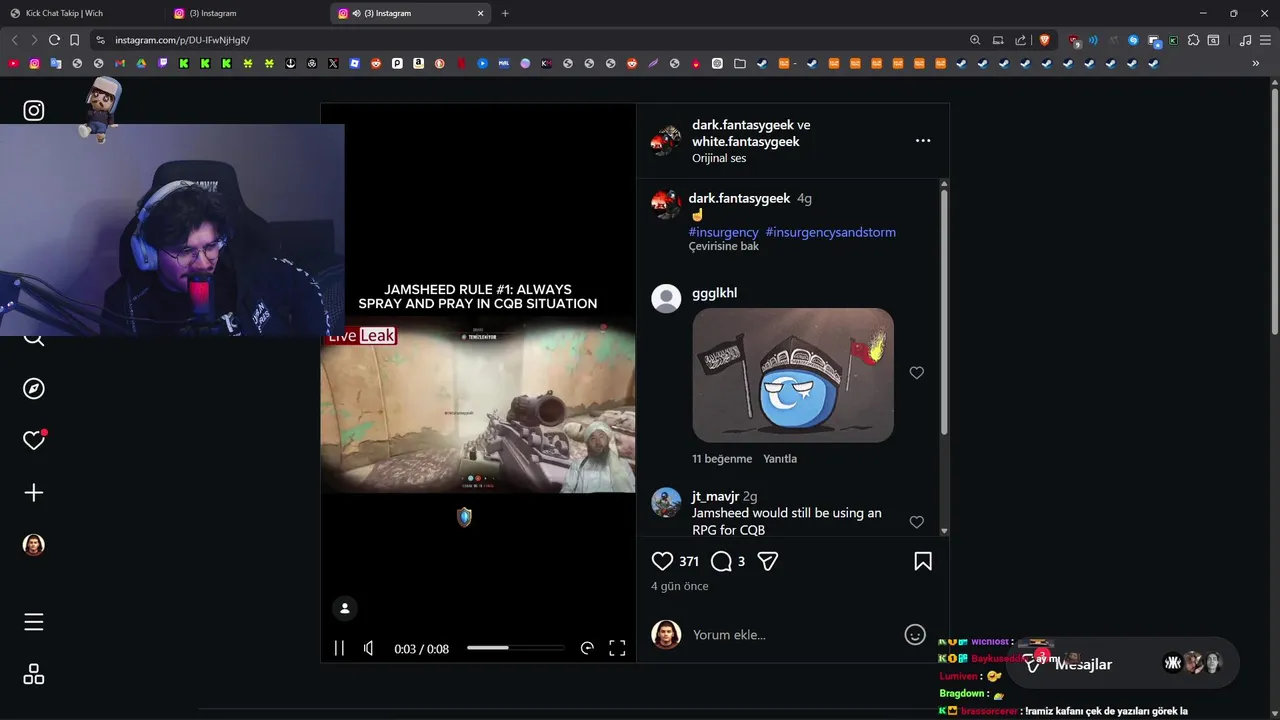The width and height of the screenshot is (1280, 720).
Task: Toggle the browser sidebar panel
Action: coord(1213,40)
